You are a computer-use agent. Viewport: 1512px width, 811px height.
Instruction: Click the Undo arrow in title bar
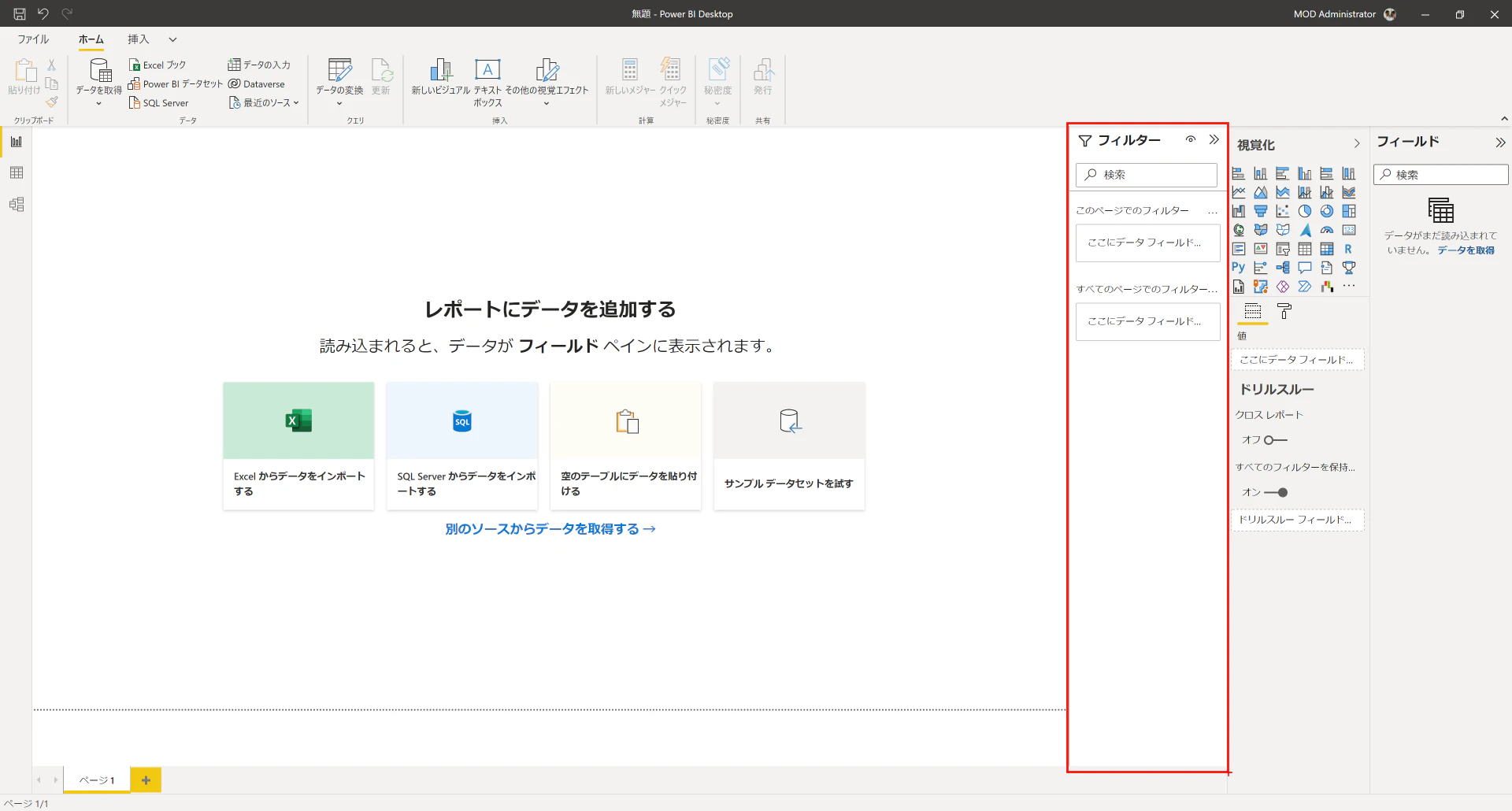43,14
